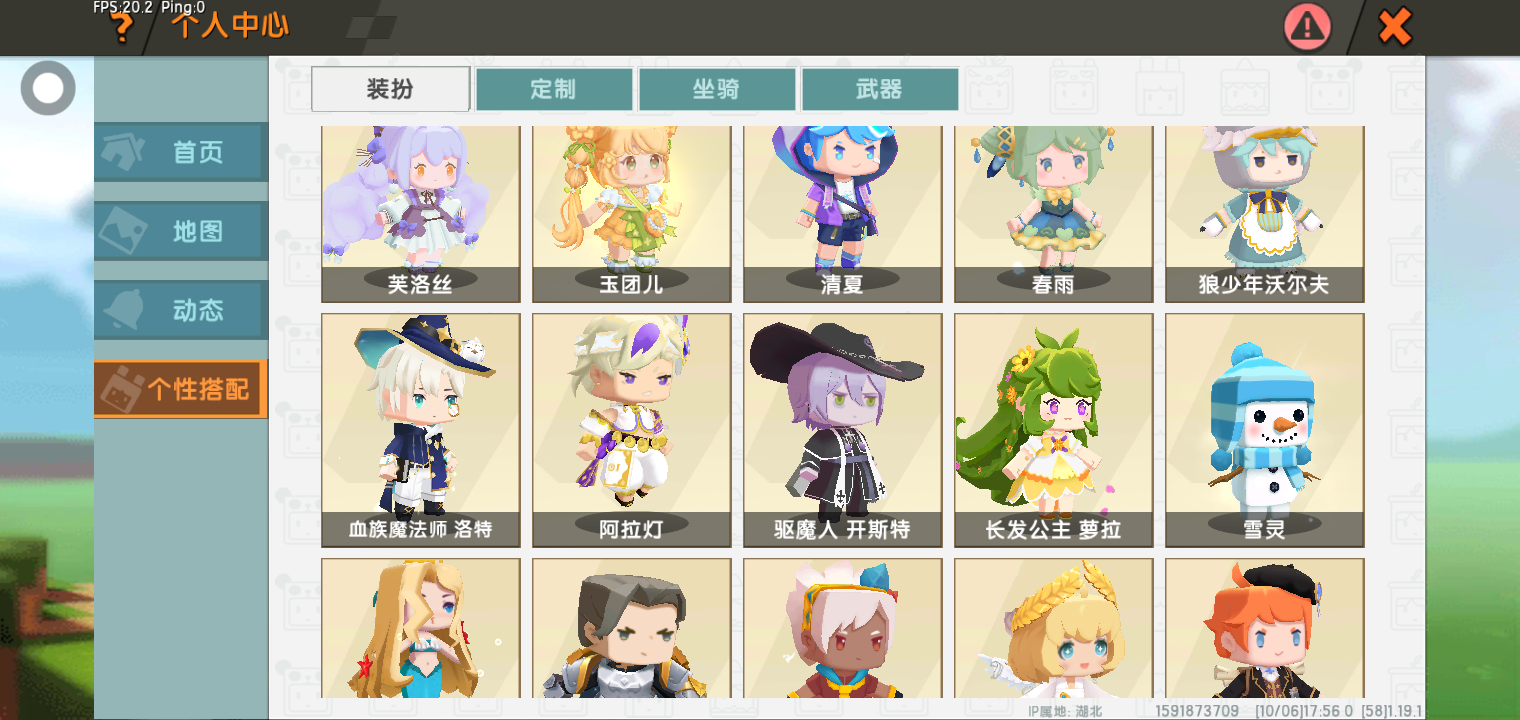Choose the 玉团儿 skin card

point(632,214)
